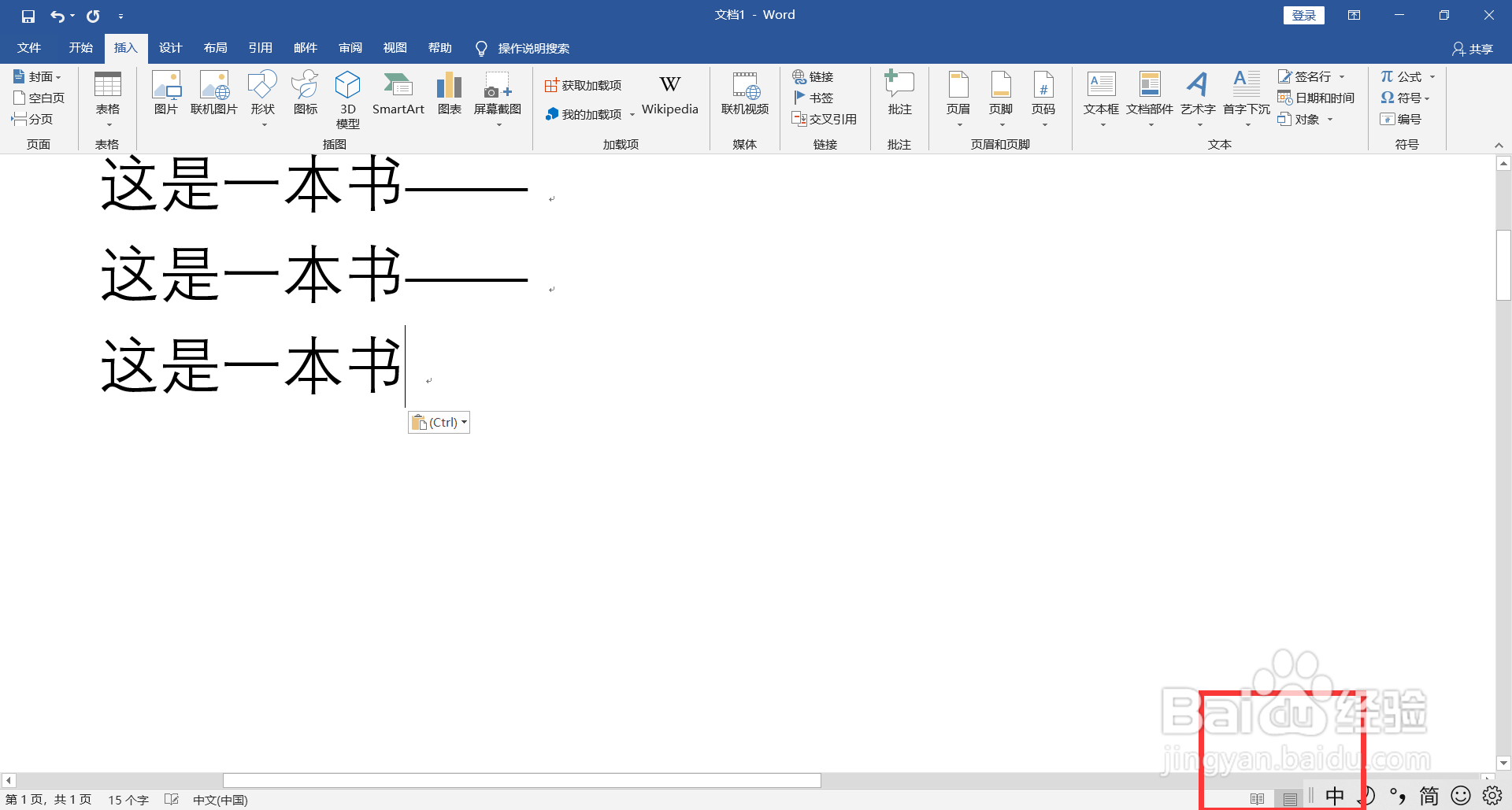Click 获取加载项 get add-ins
1512x810 pixels.
tap(584, 85)
